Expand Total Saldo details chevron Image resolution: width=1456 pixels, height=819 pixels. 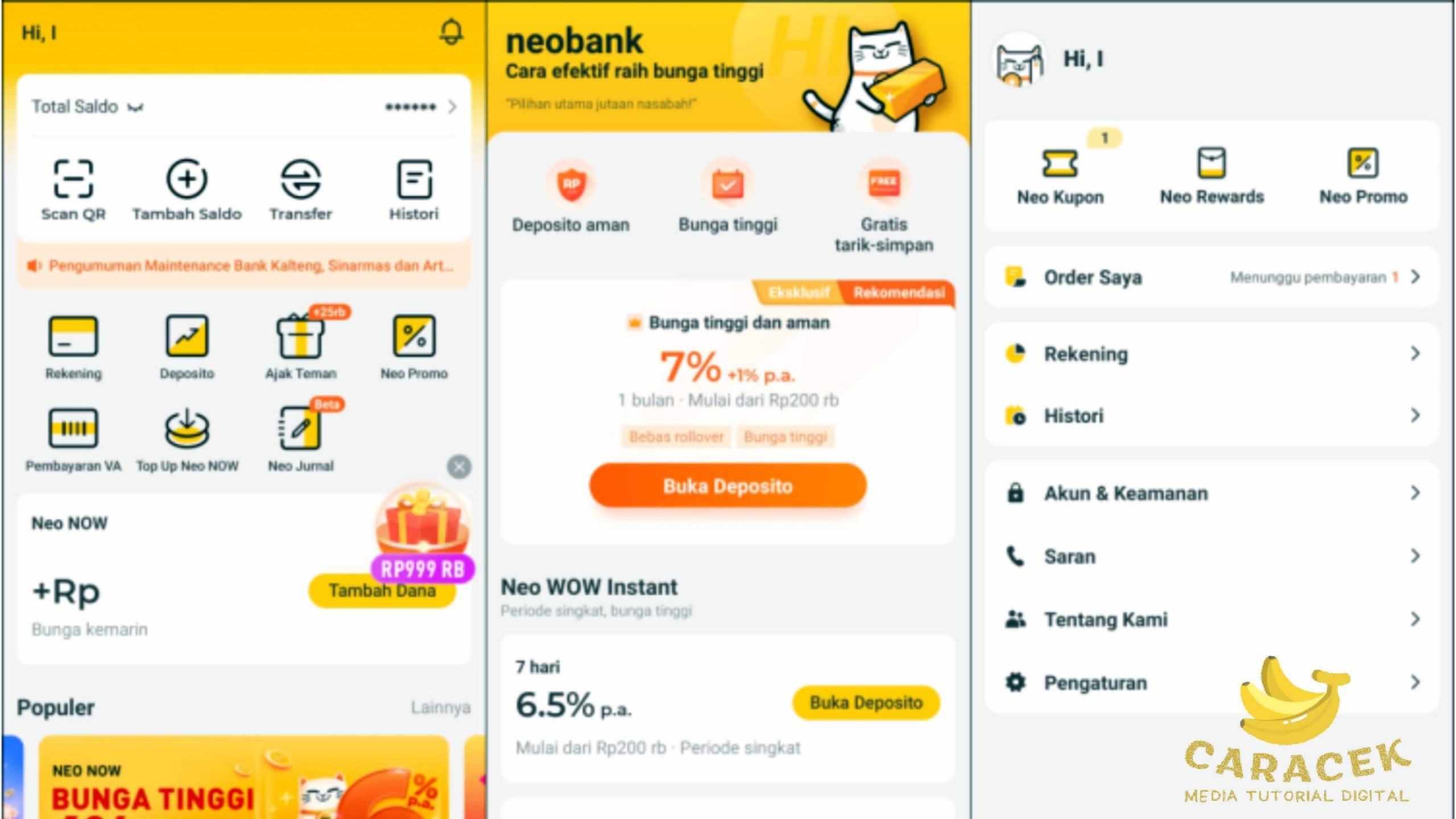[452, 106]
